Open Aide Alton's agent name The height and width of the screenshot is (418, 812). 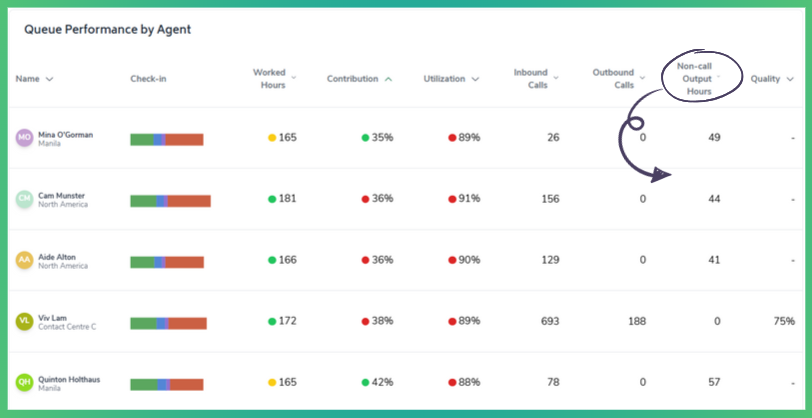[56, 257]
